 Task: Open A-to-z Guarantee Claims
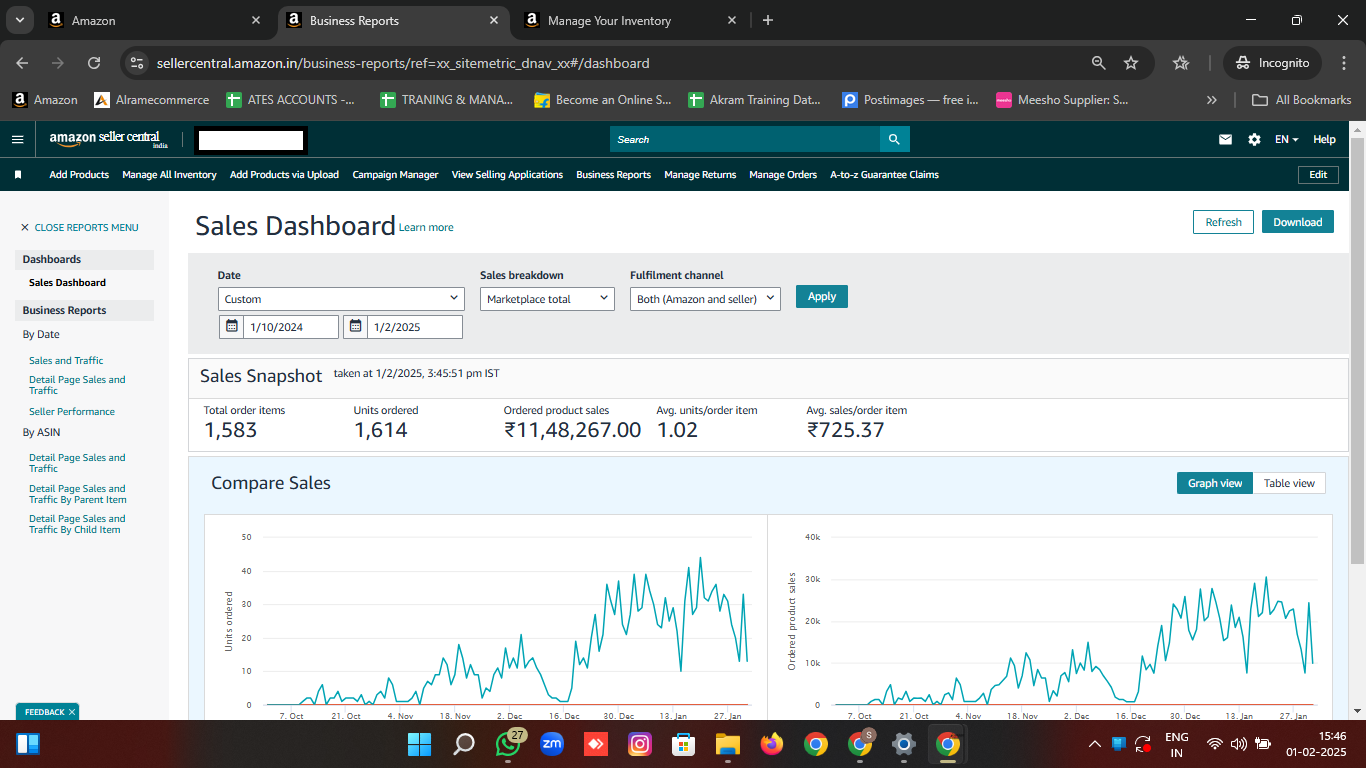[x=884, y=175]
